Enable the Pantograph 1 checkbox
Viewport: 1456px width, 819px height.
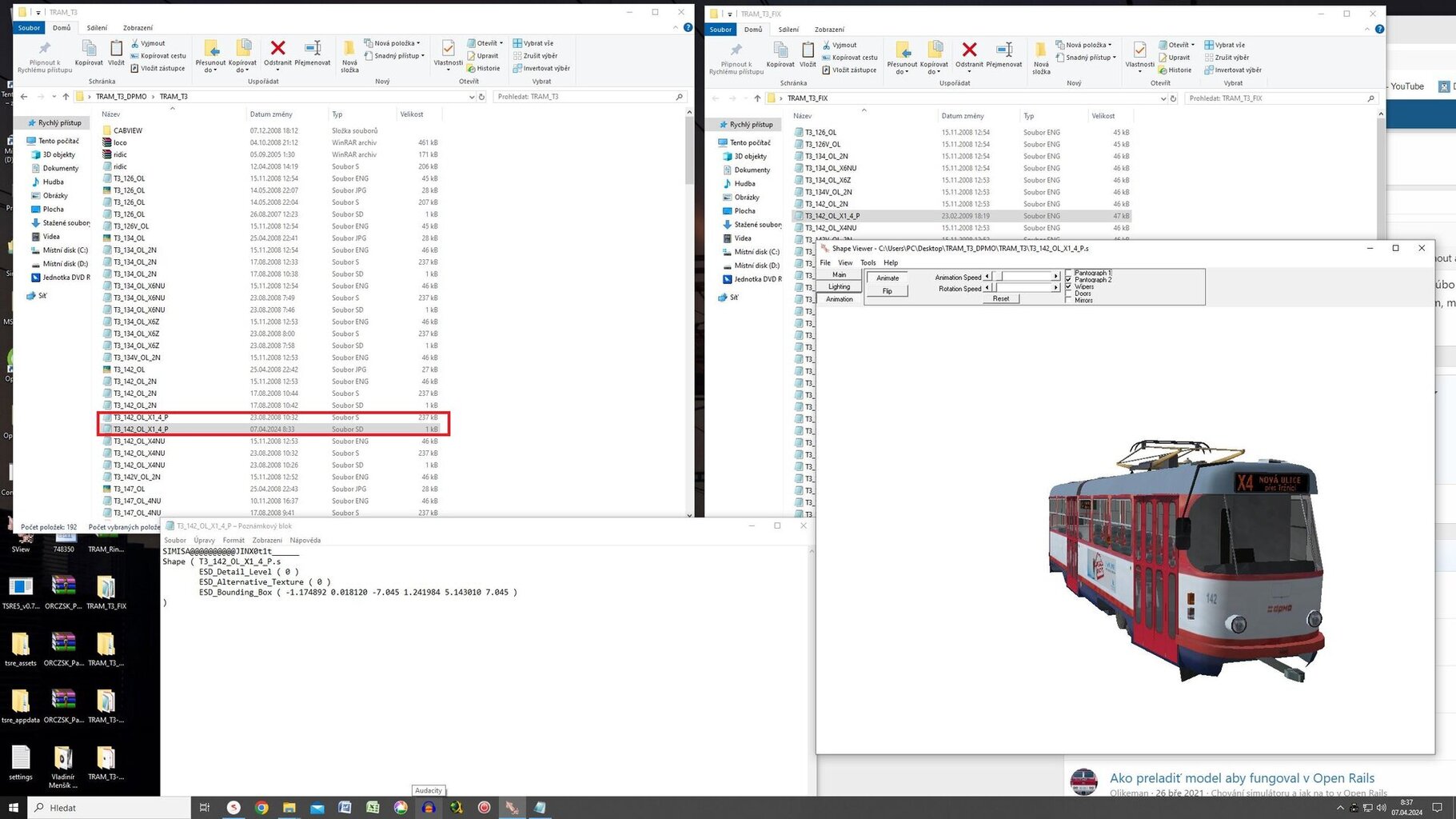[x=1069, y=274]
